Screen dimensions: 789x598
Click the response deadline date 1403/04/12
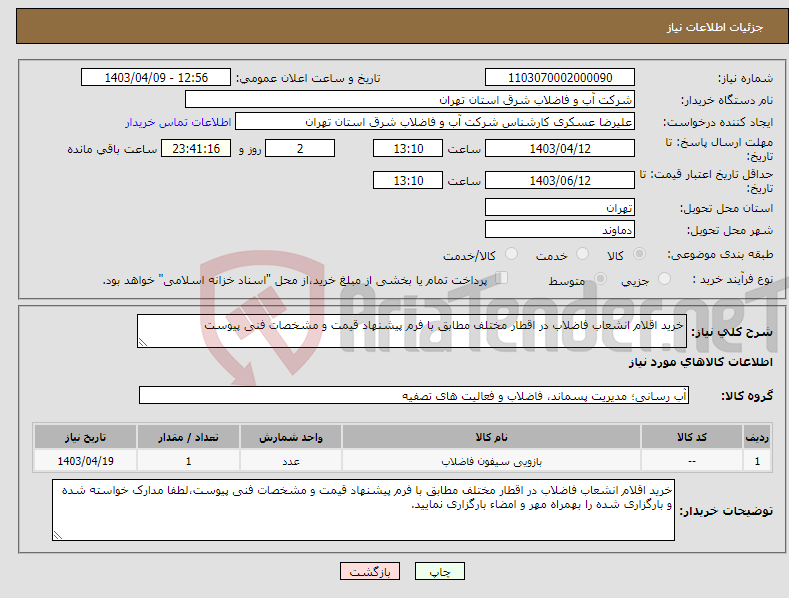pos(560,148)
